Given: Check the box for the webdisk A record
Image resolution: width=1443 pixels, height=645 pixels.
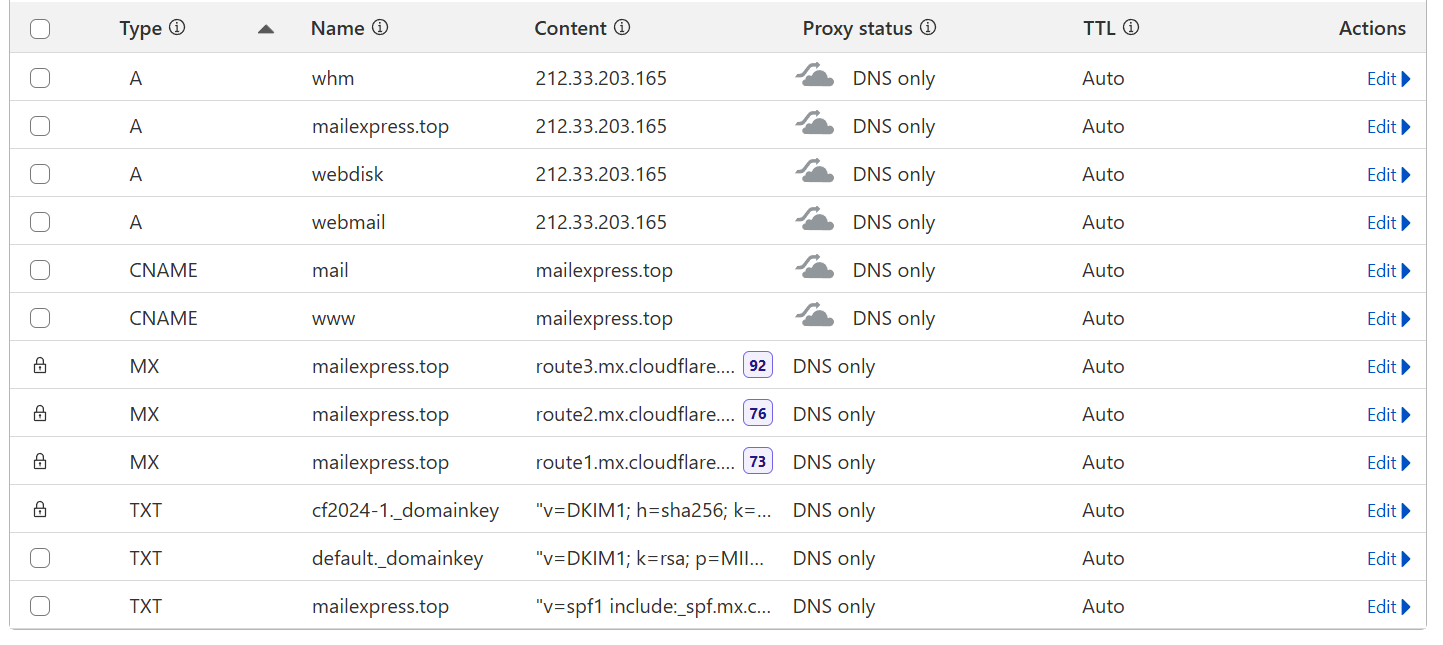Looking at the screenshot, I should point(40,174).
